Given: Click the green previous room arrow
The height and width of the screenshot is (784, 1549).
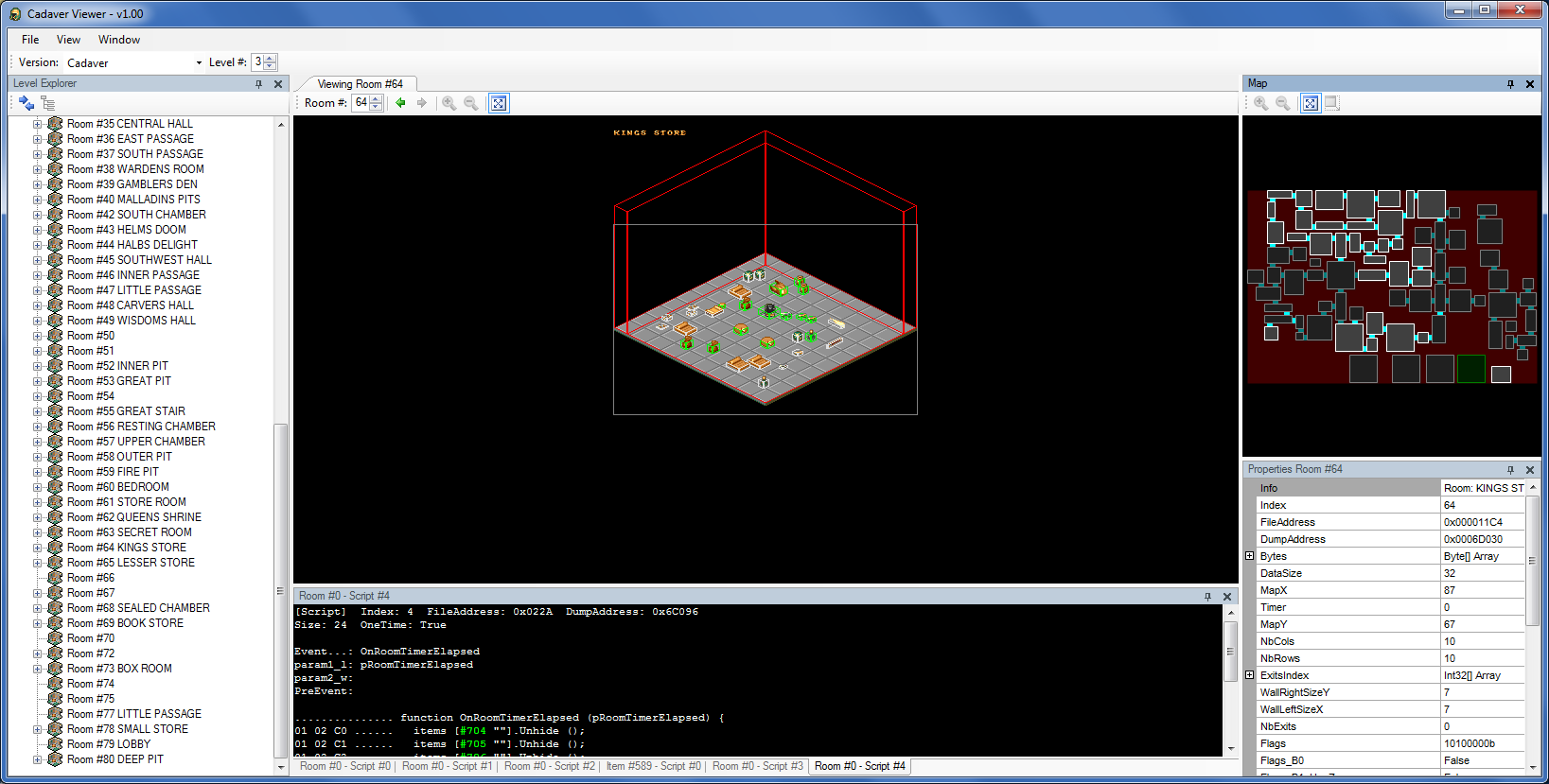Looking at the screenshot, I should [x=400, y=103].
